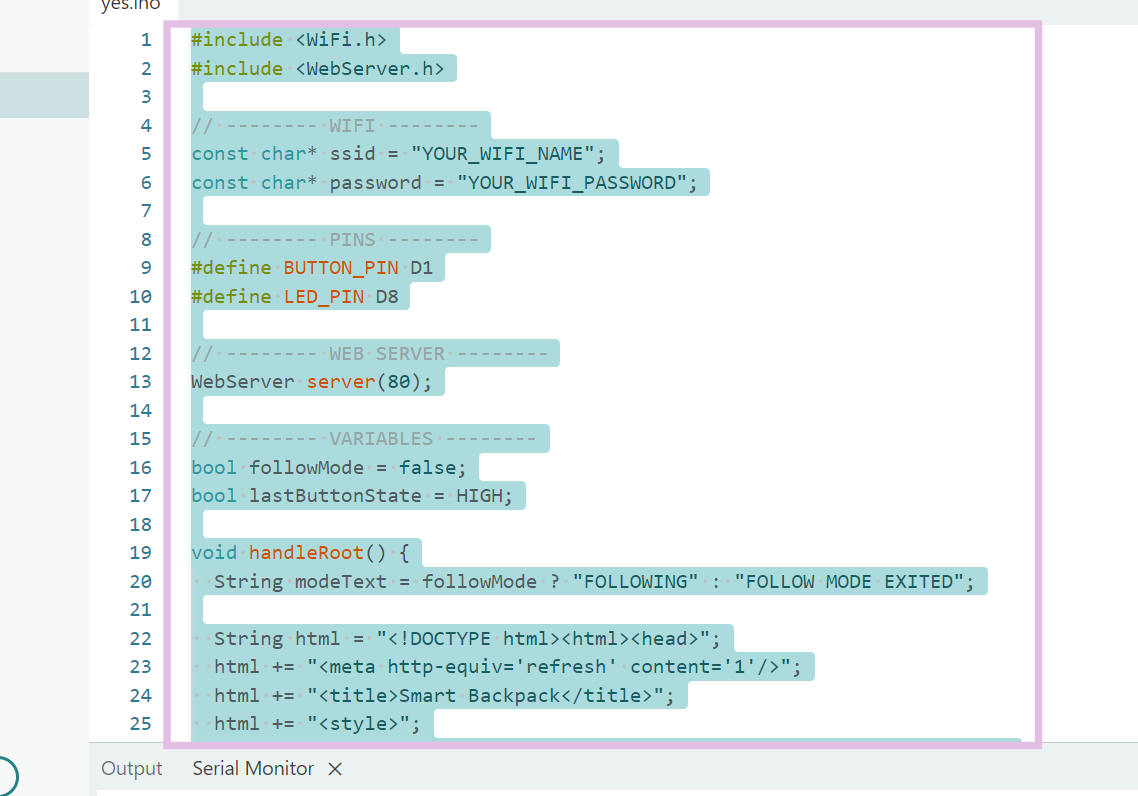The height and width of the screenshot is (796, 1138).
Task: Click the meta http-equiv refresh line
Action: (x=507, y=667)
